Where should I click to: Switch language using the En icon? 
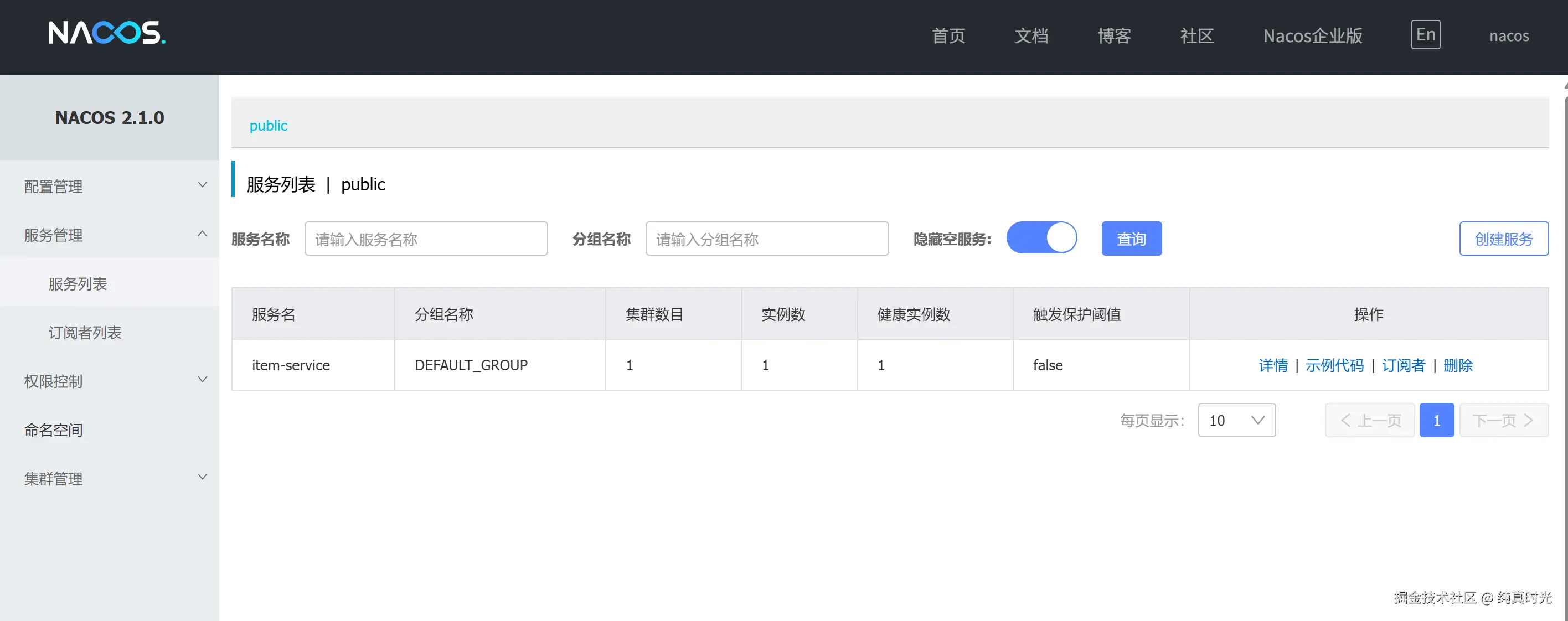pos(1425,35)
